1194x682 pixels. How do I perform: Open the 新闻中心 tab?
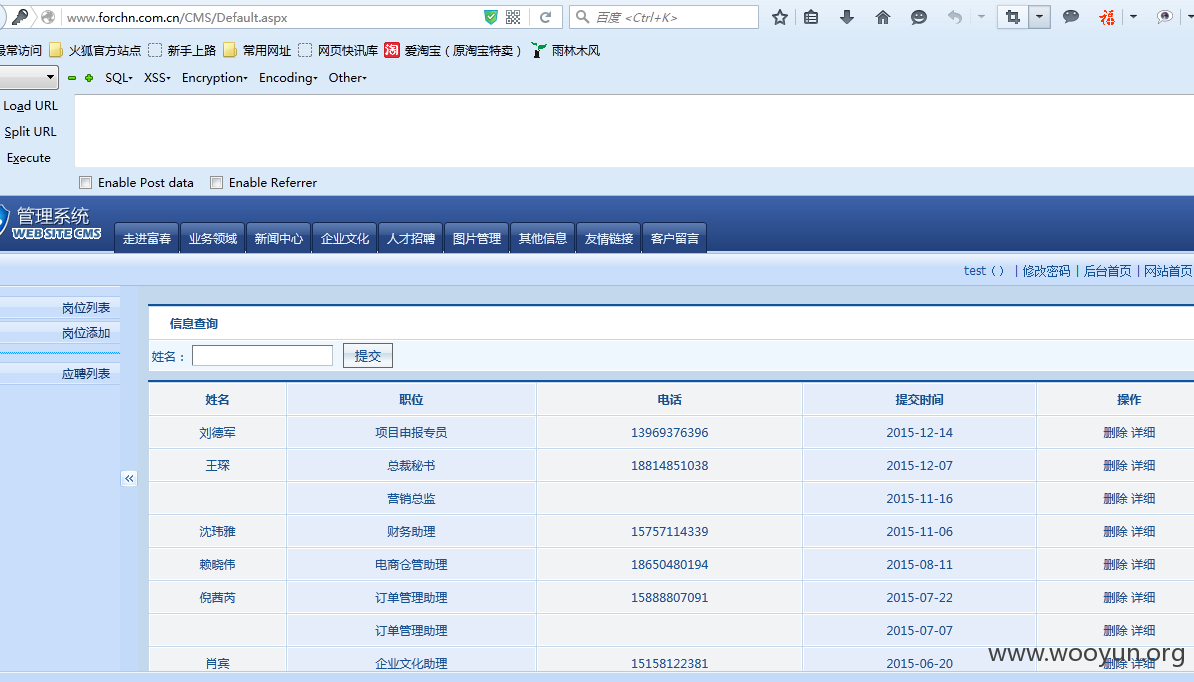coord(279,238)
